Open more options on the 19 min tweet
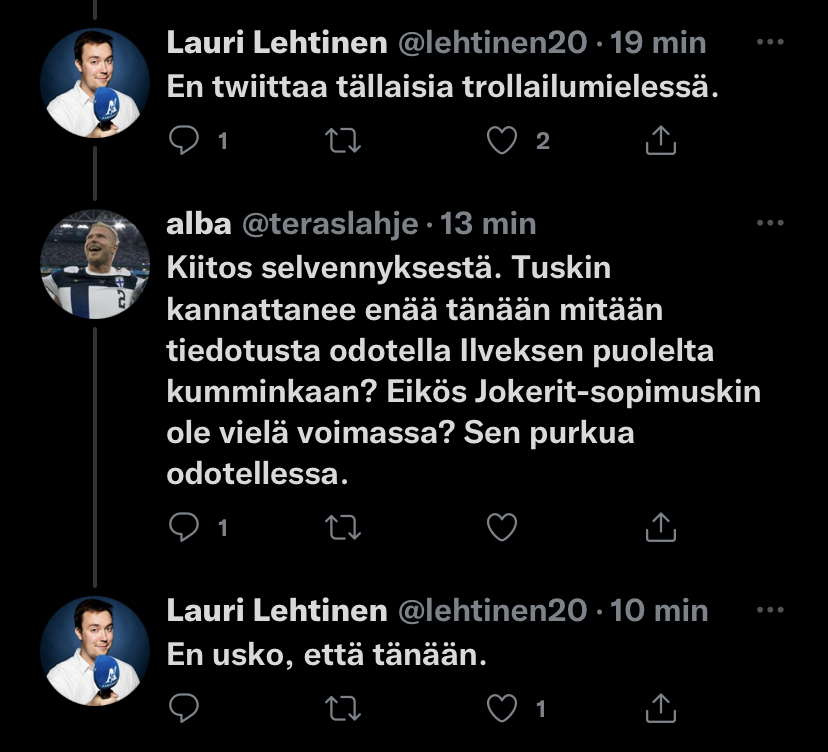Screen dimensions: 828x752 tap(770, 43)
